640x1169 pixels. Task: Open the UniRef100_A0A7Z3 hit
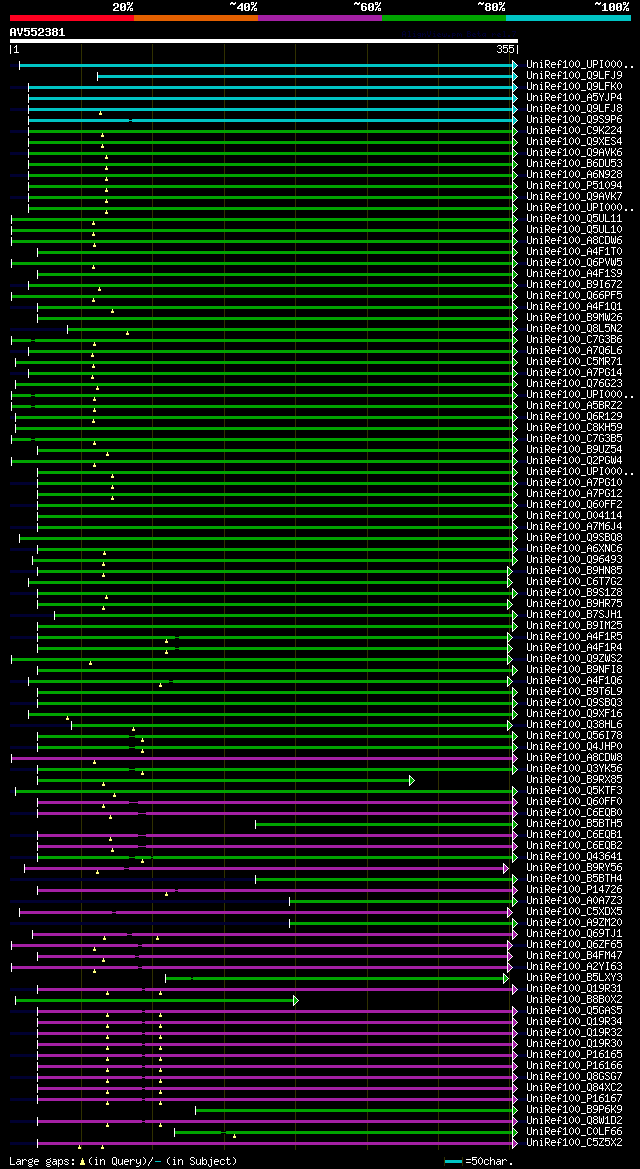click(x=574, y=901)
